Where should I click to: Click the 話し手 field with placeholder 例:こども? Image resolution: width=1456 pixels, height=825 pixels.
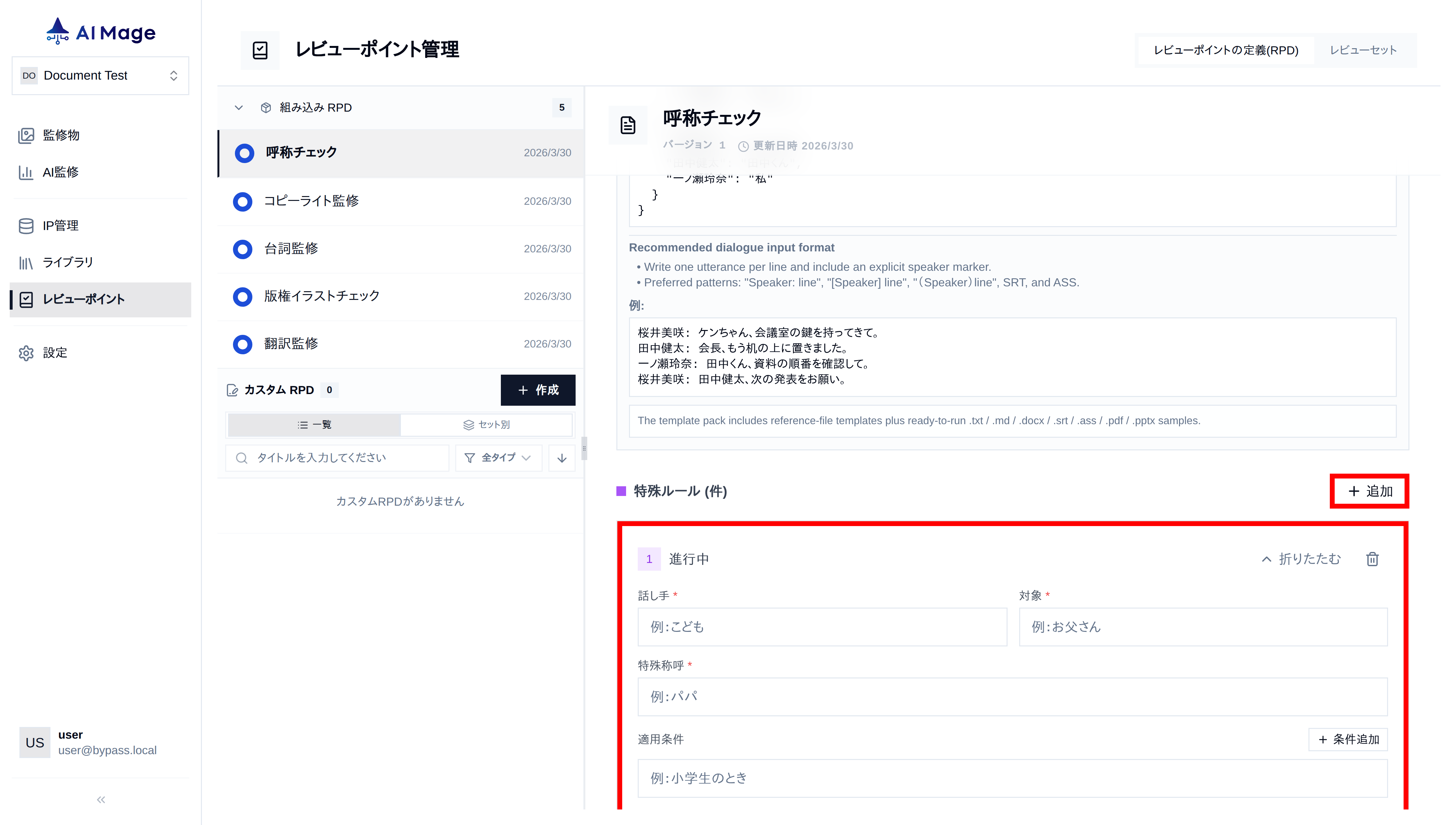coord(822,627)
